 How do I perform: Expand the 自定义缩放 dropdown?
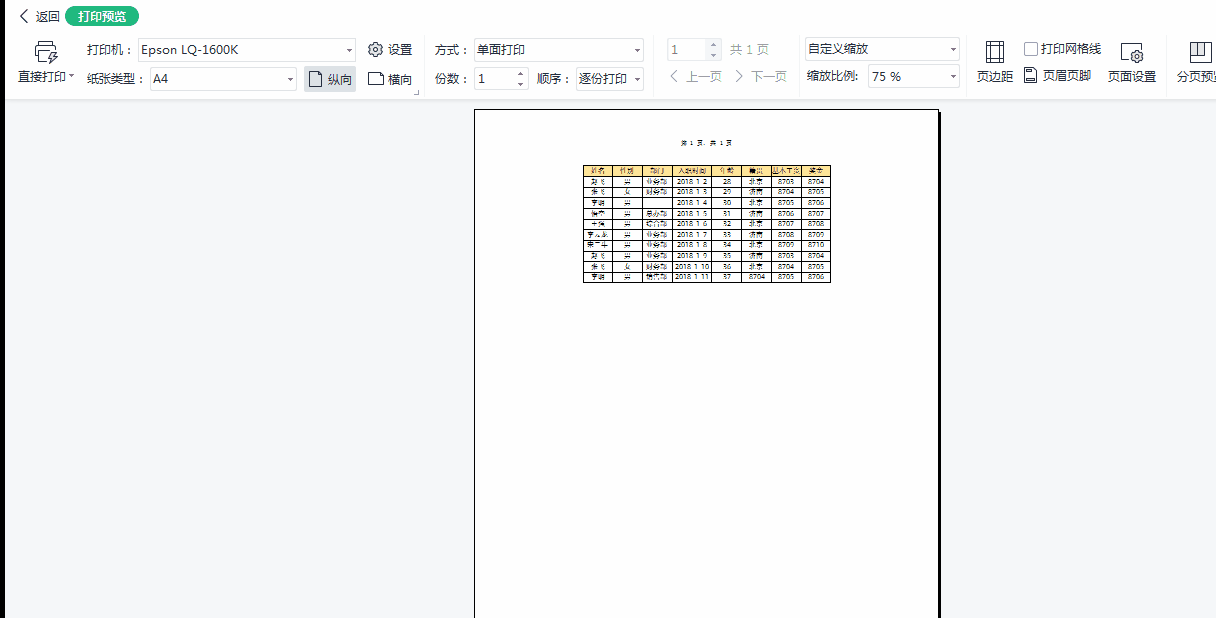point(881,48)
